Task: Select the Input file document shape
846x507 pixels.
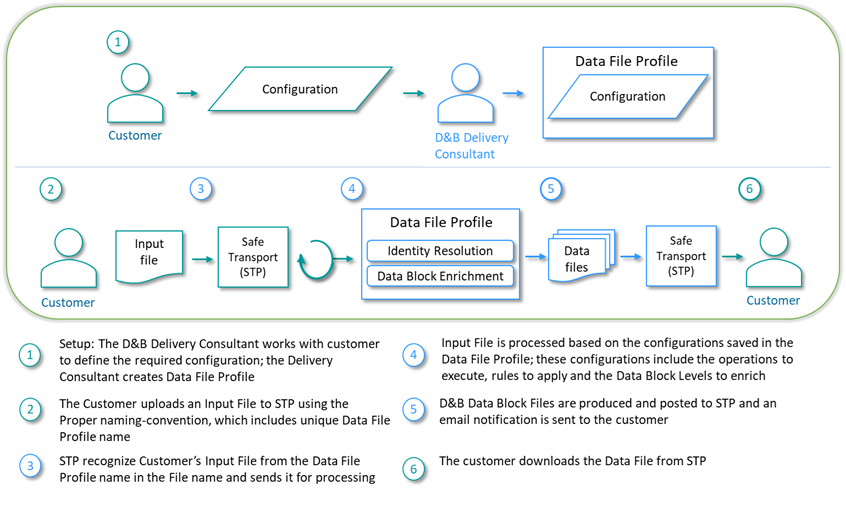Action: point(149,257)
